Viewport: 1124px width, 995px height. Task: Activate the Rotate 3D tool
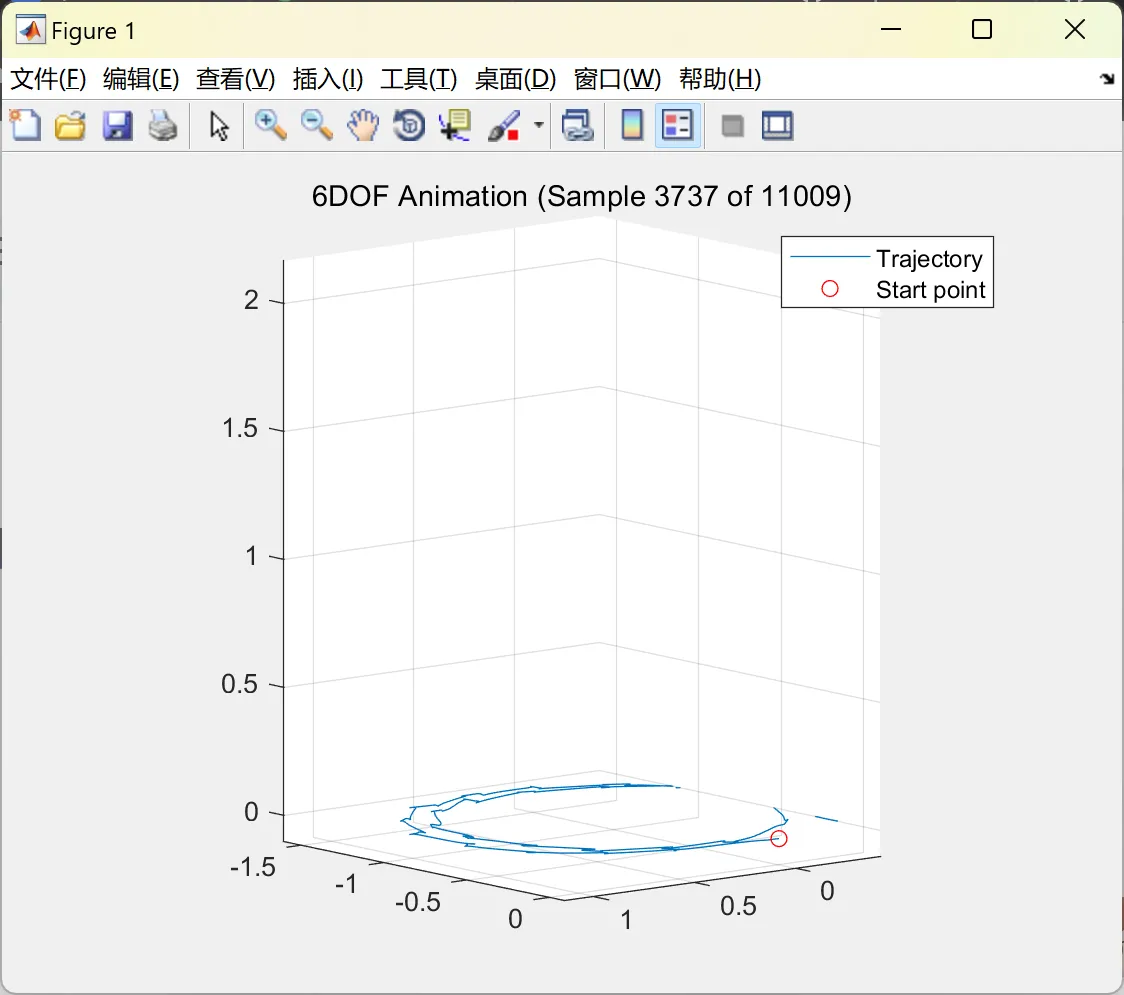(x=409, y=125)
